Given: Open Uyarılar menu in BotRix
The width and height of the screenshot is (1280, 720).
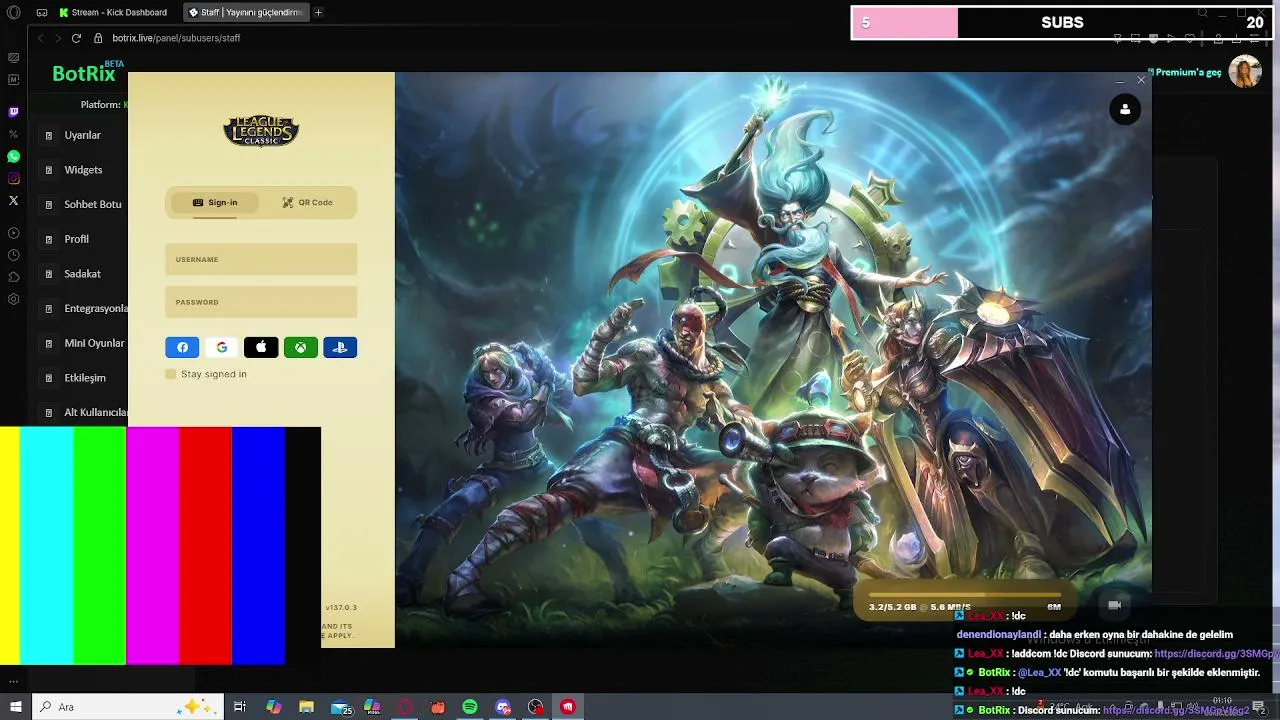Looking at the screenshot, I should pos(83,135).
